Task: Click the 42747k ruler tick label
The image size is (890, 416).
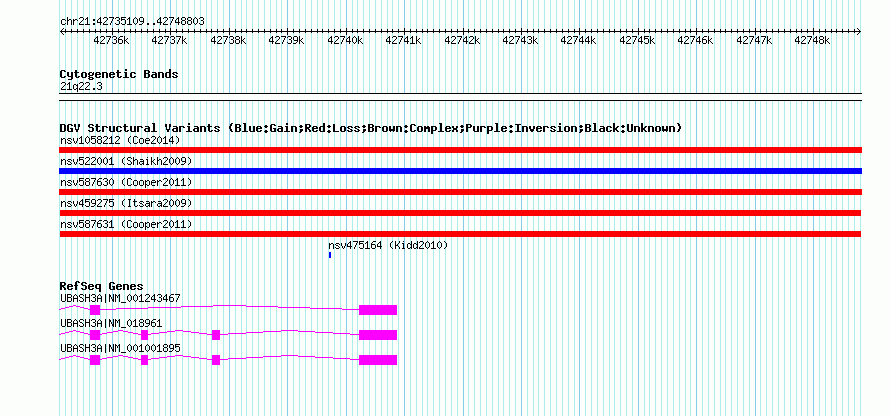Action: 754,40
